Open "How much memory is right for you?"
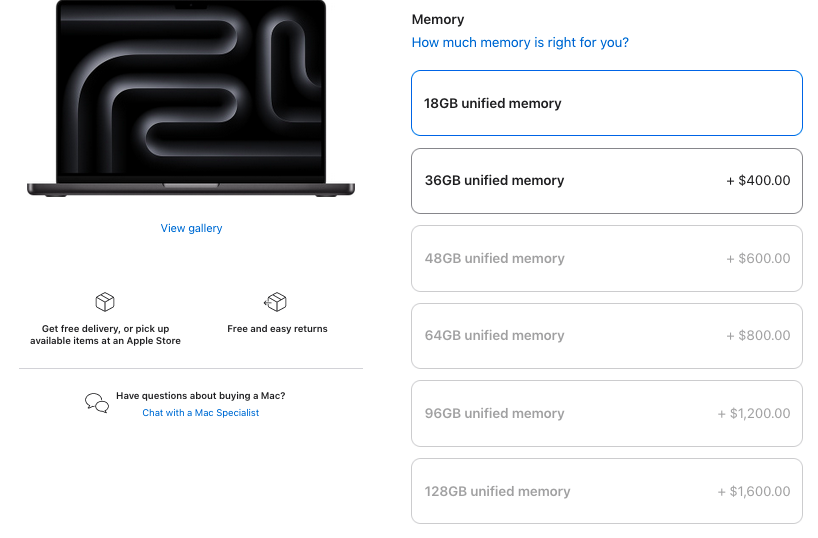 520,43
